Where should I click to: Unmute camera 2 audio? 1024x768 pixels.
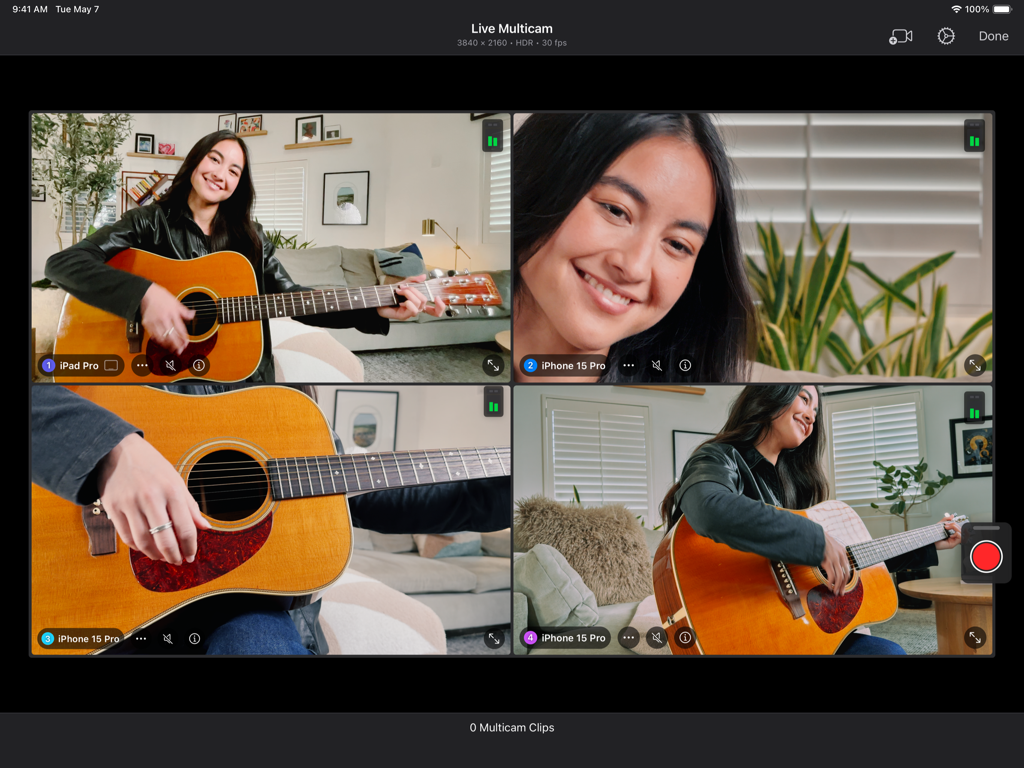[x=657, y=365]
